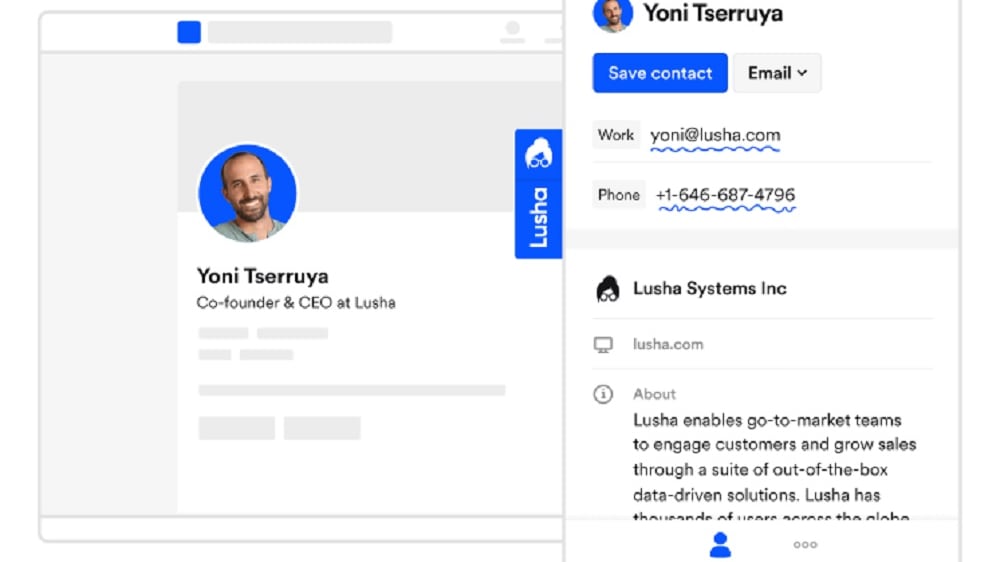Click the Phone label tag
This screenshot has height=562, width=1000.
click(x=619, y=195)
